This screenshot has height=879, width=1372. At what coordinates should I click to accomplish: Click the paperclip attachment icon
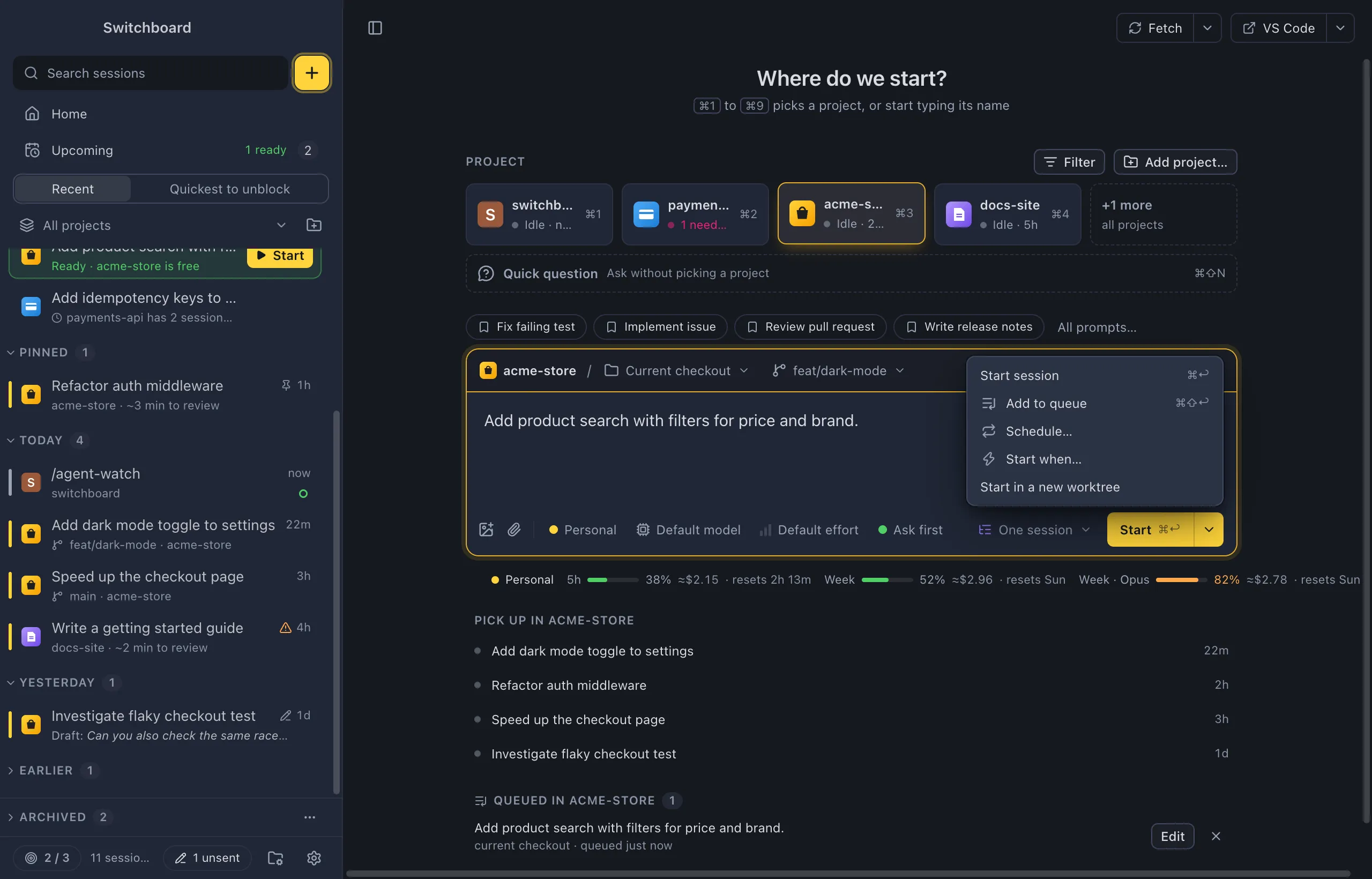point(514,530)
